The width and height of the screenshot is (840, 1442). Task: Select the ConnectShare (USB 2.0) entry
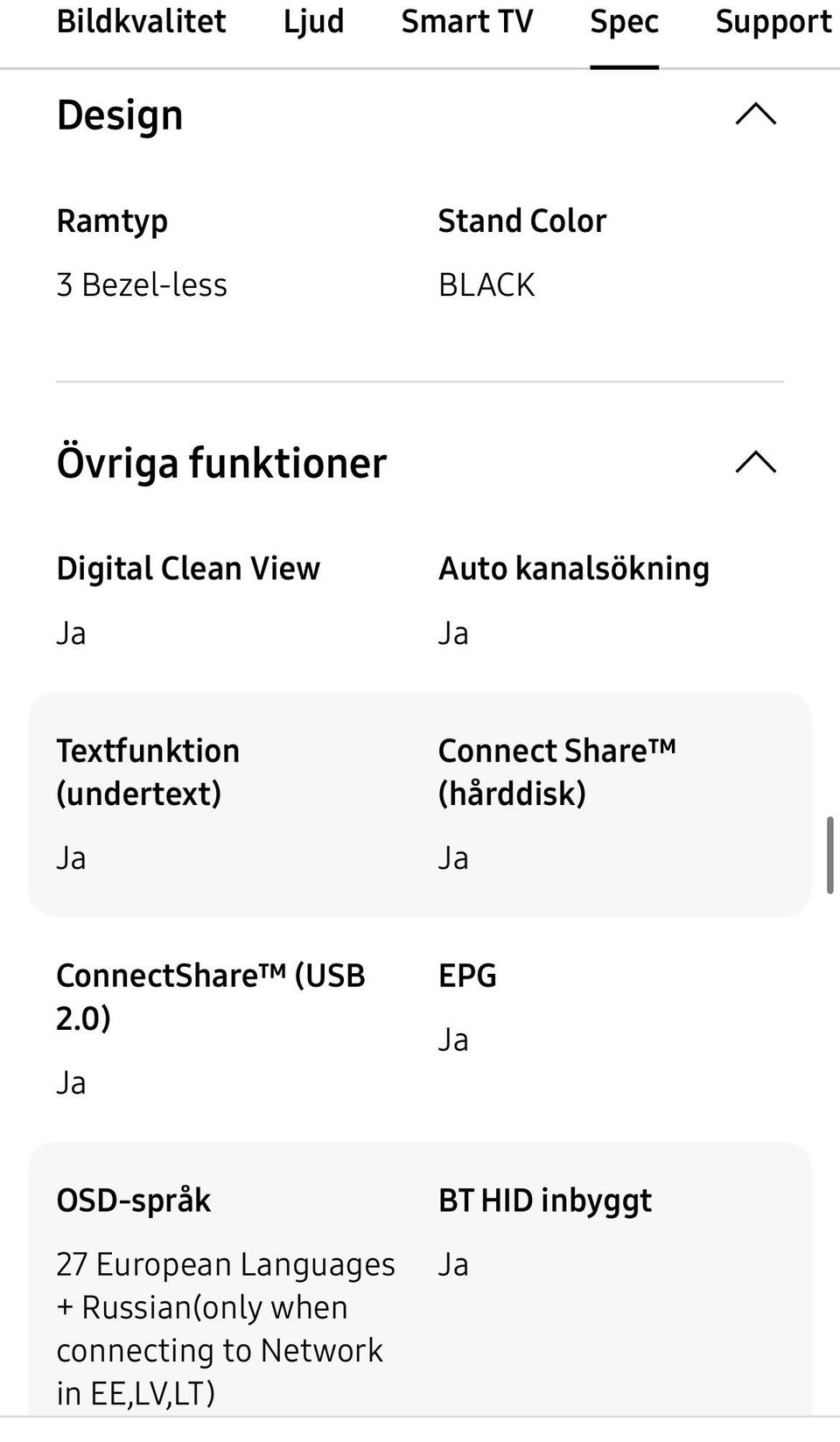(x=210, y=997)
